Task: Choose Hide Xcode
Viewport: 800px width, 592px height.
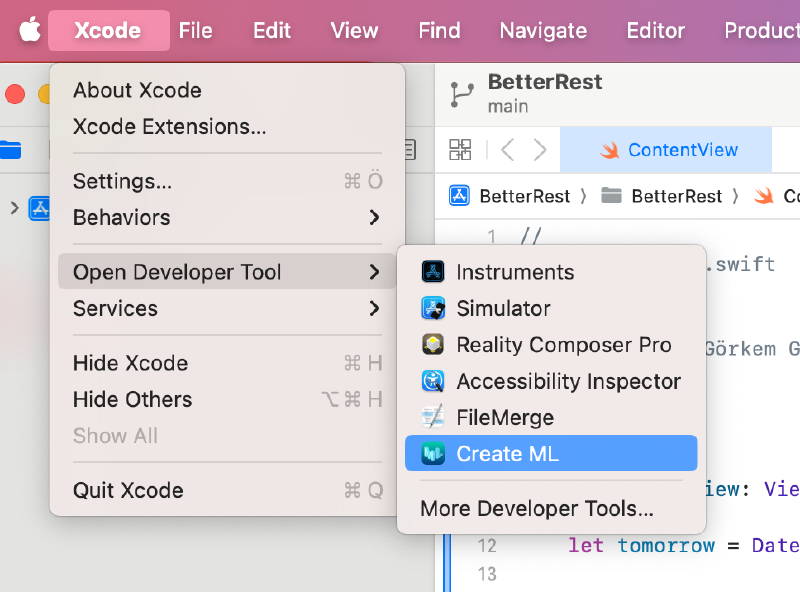Action: (227, 363)
